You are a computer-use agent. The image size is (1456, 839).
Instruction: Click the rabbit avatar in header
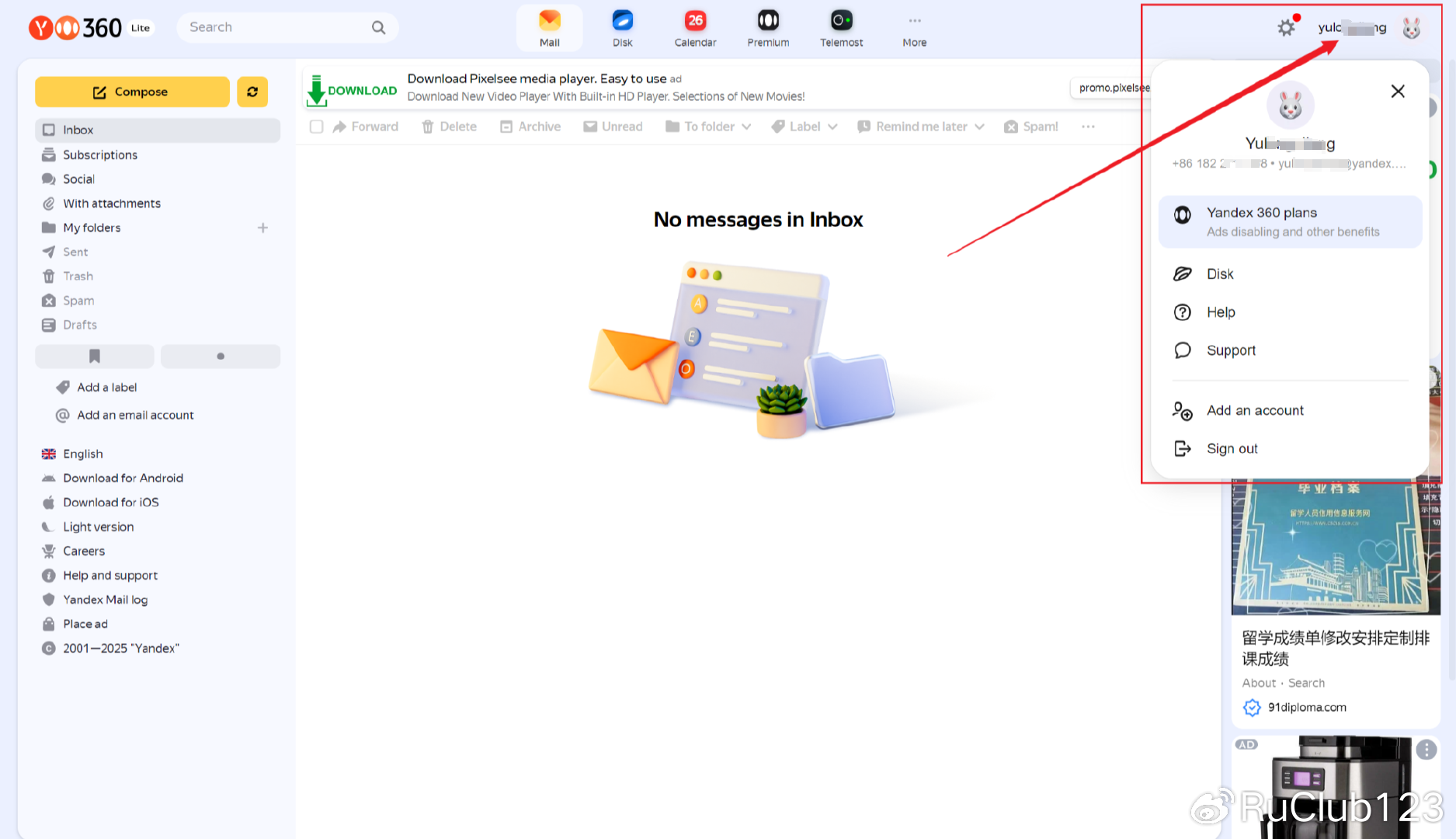pyautogui.click(x=1411, y=29)
